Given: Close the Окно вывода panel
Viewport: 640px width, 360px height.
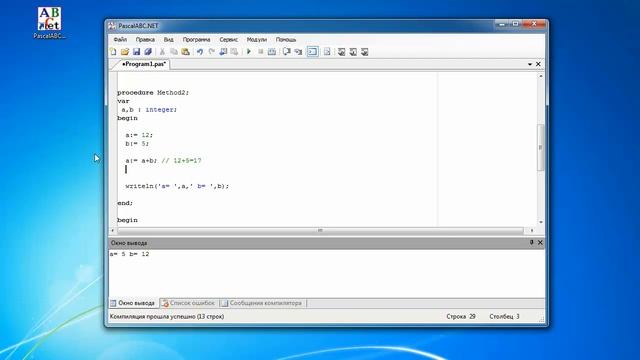Looking at the screenshot, I should [x=540, y=242].
